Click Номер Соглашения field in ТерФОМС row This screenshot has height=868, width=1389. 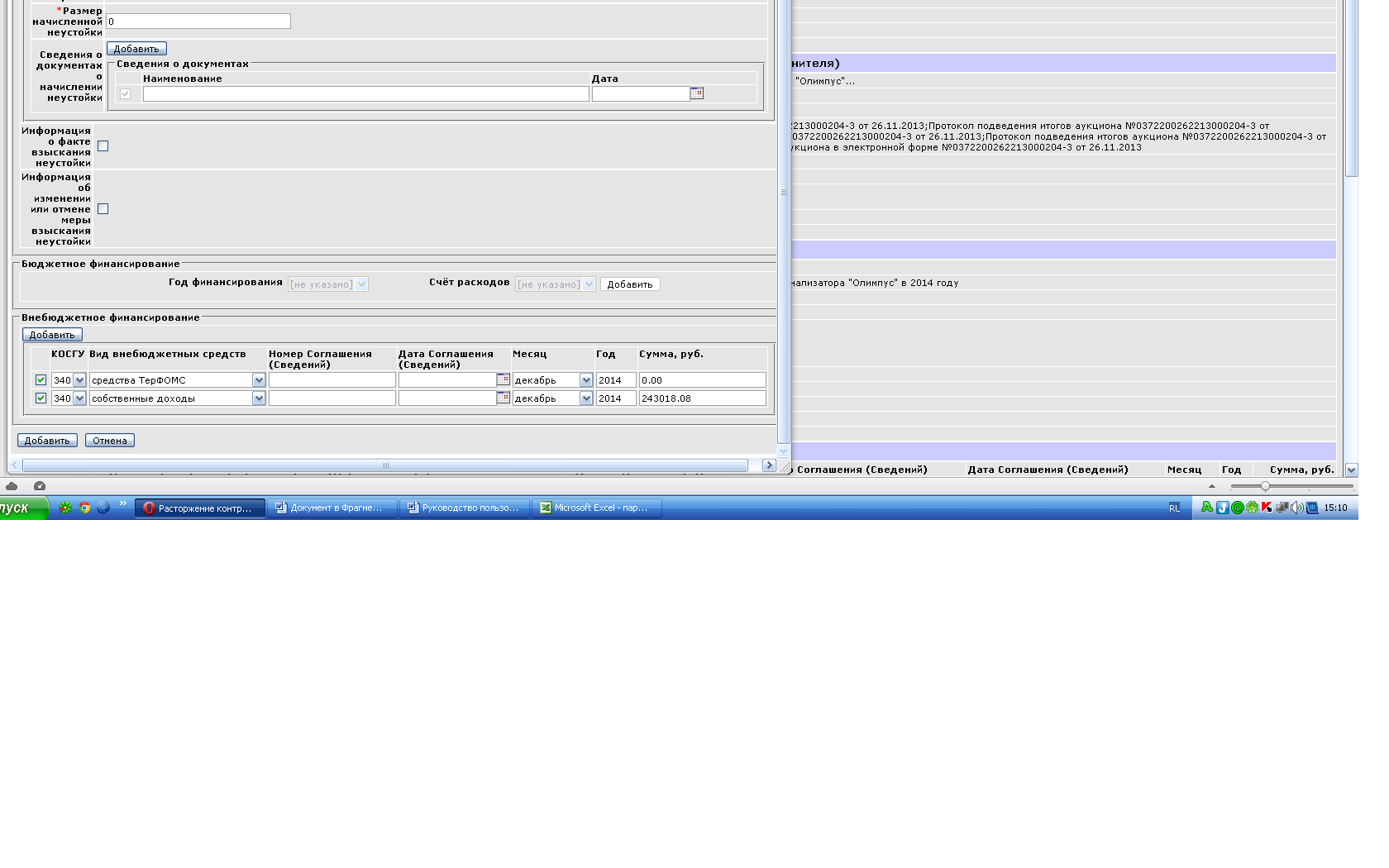click(332, 380)
